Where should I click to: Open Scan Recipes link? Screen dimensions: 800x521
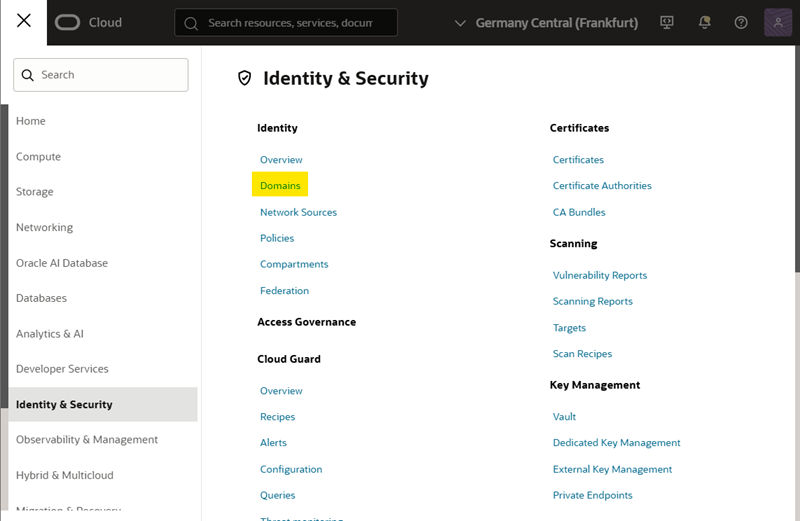click(582, 354)
